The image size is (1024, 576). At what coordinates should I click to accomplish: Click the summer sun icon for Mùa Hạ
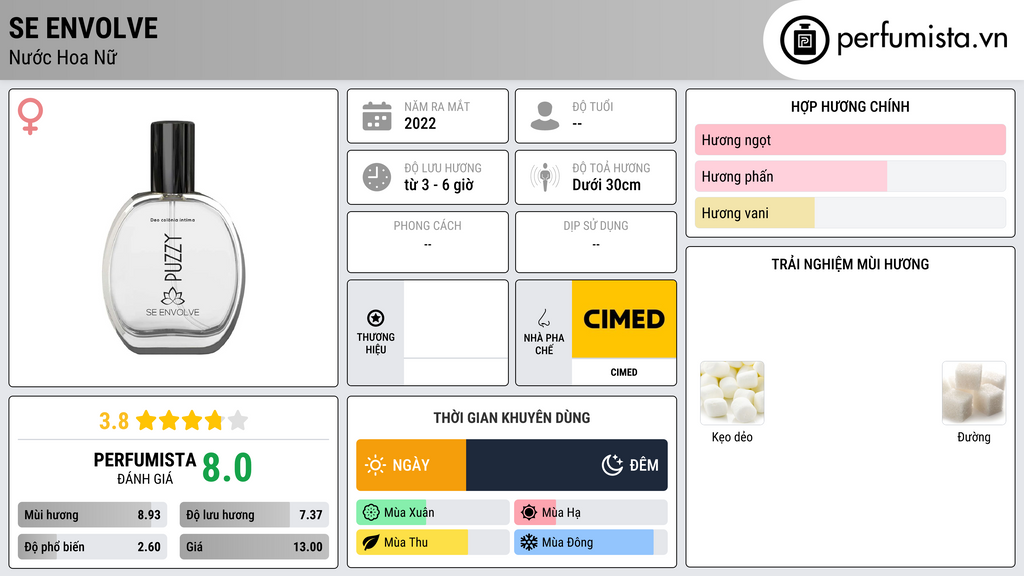pos(529,513)
